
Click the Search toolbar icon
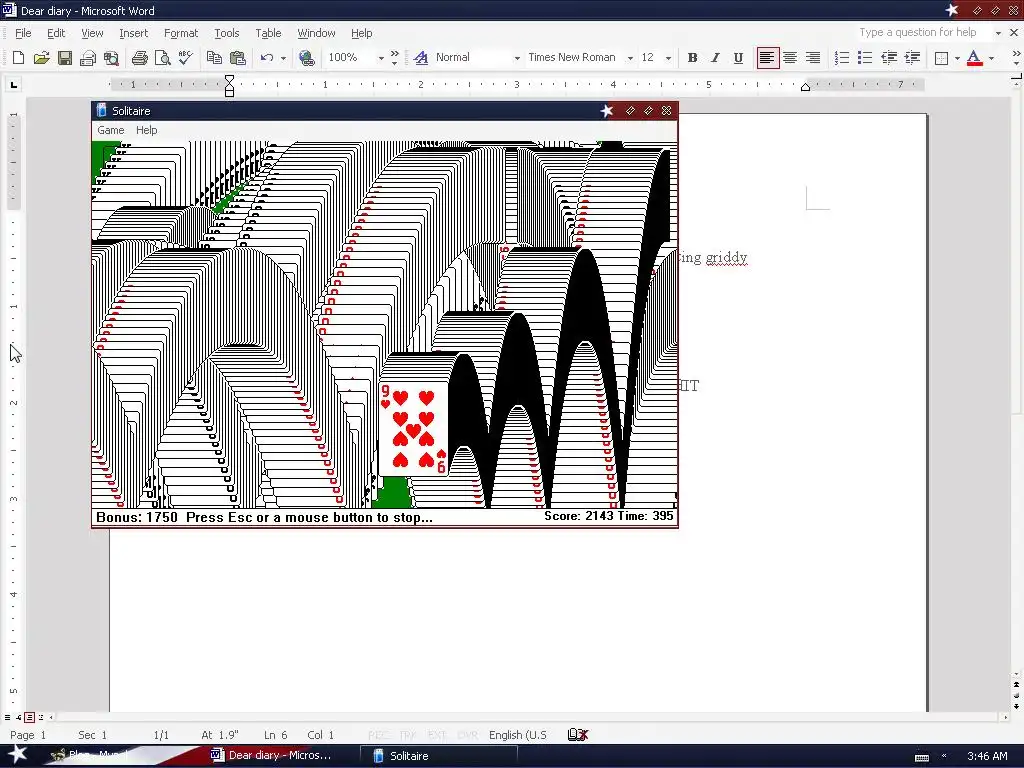point(111,57)
